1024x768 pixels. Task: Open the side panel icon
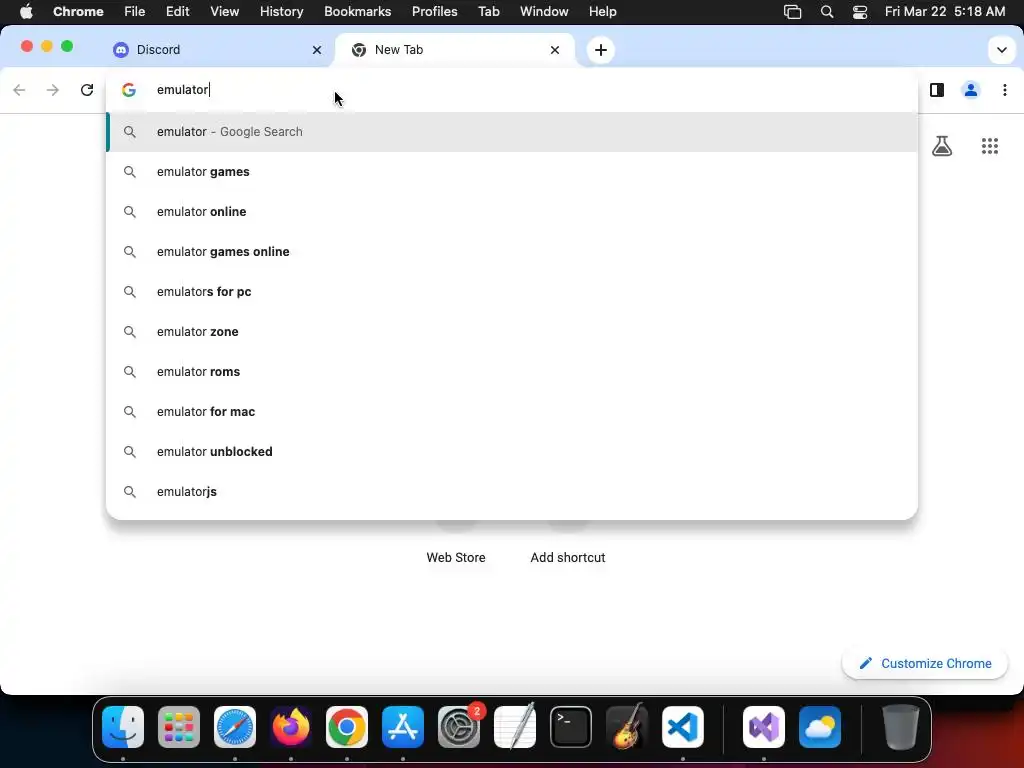(936, 90)
